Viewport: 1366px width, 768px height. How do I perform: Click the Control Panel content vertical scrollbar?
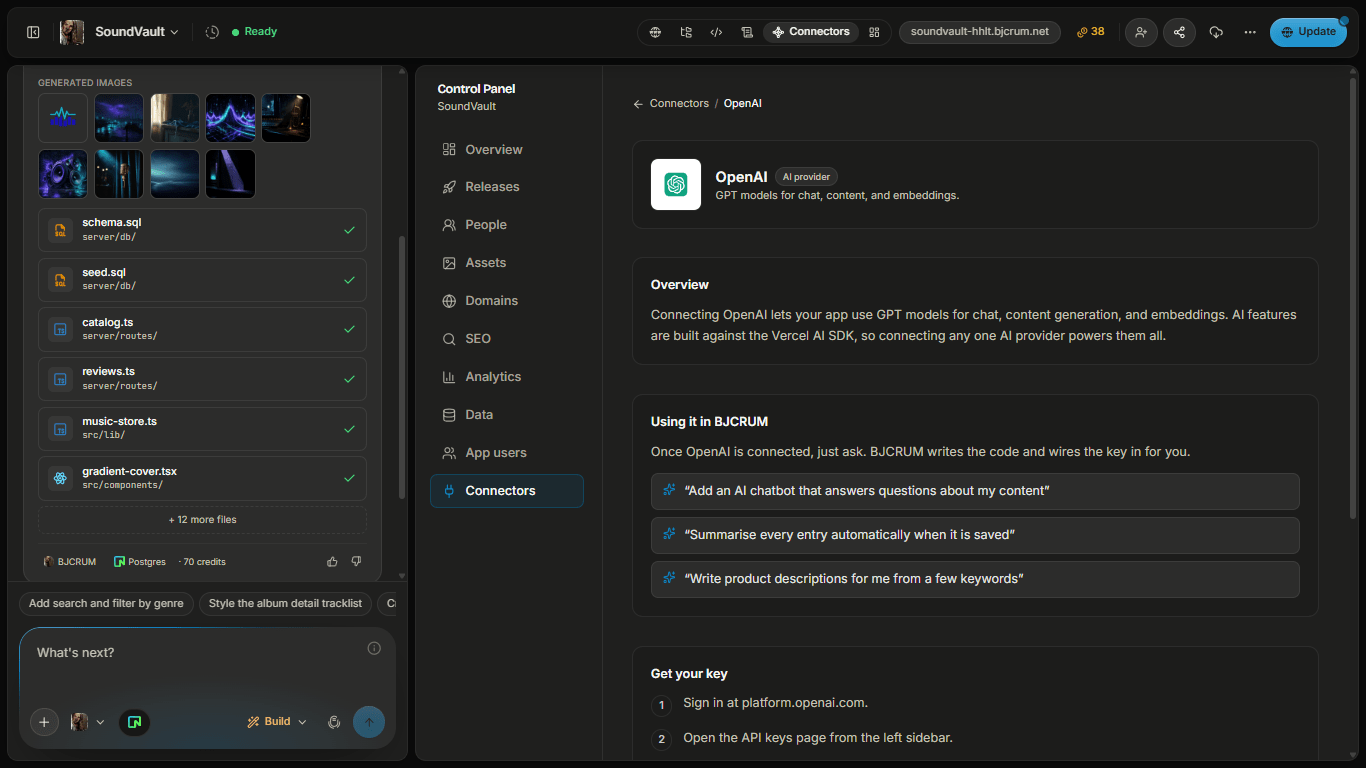coord(1354,297)
